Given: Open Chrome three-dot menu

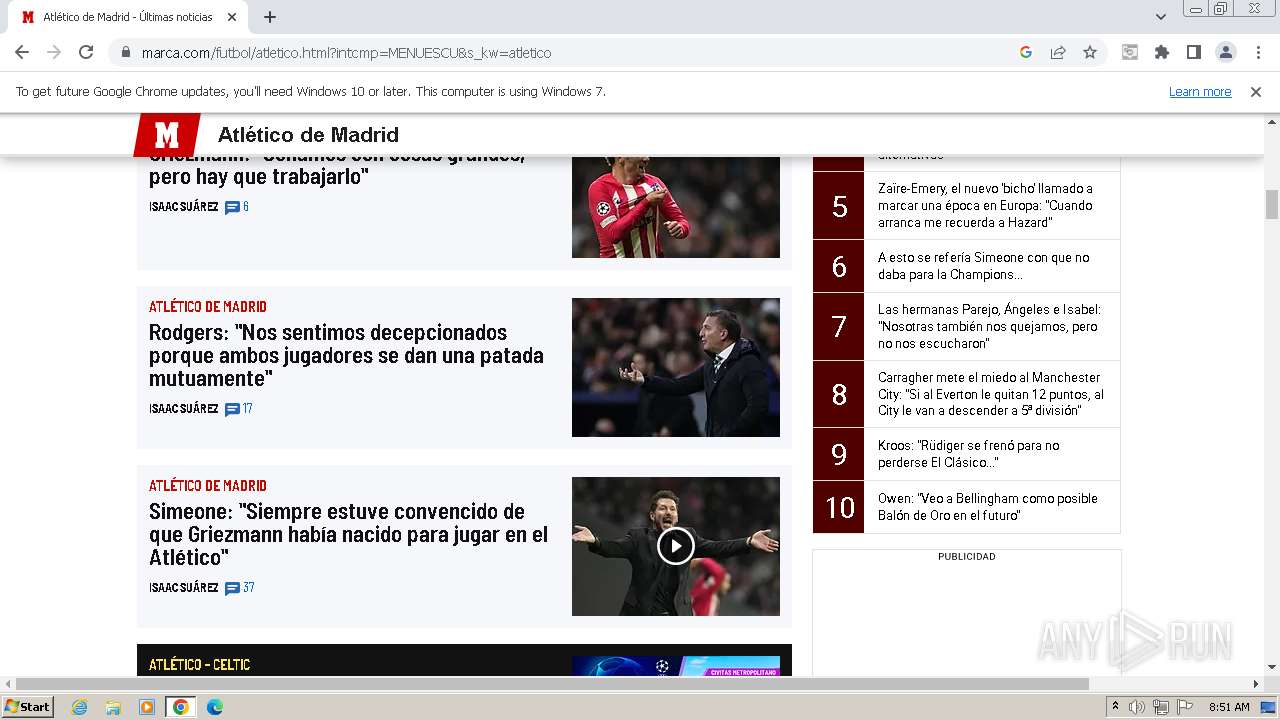Looking at the screenshot, I should click(x=1258, y=52).
